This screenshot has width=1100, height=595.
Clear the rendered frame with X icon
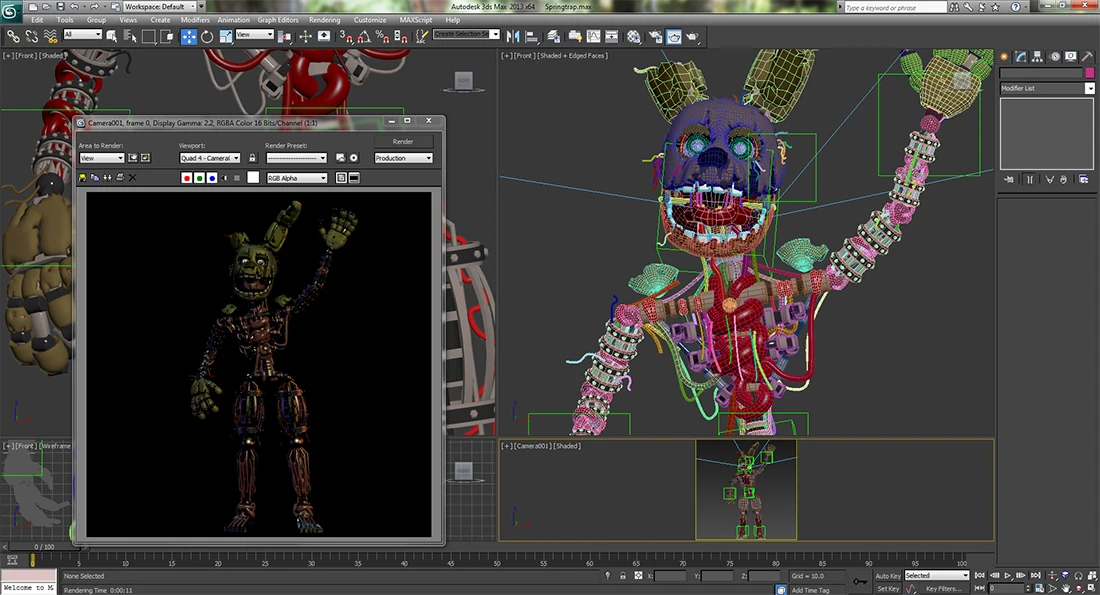[x=132, y=178]
